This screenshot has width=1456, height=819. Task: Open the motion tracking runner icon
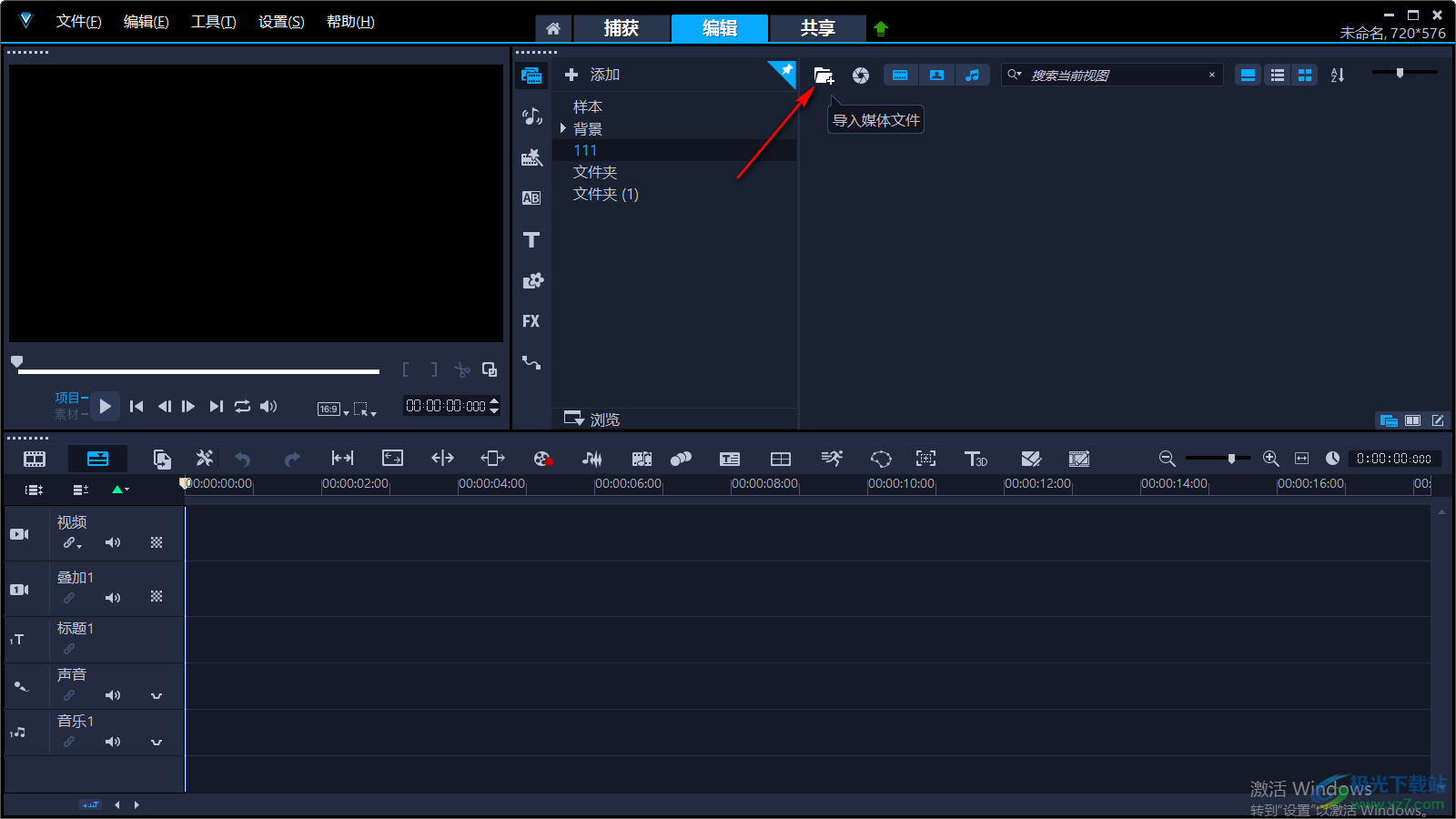[x=832, y=459]
